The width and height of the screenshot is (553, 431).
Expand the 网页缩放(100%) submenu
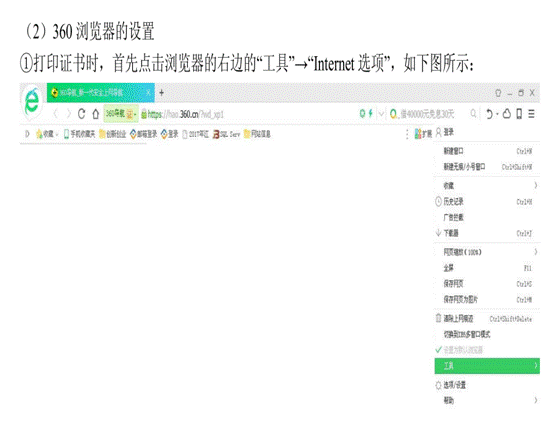point(487,252)
